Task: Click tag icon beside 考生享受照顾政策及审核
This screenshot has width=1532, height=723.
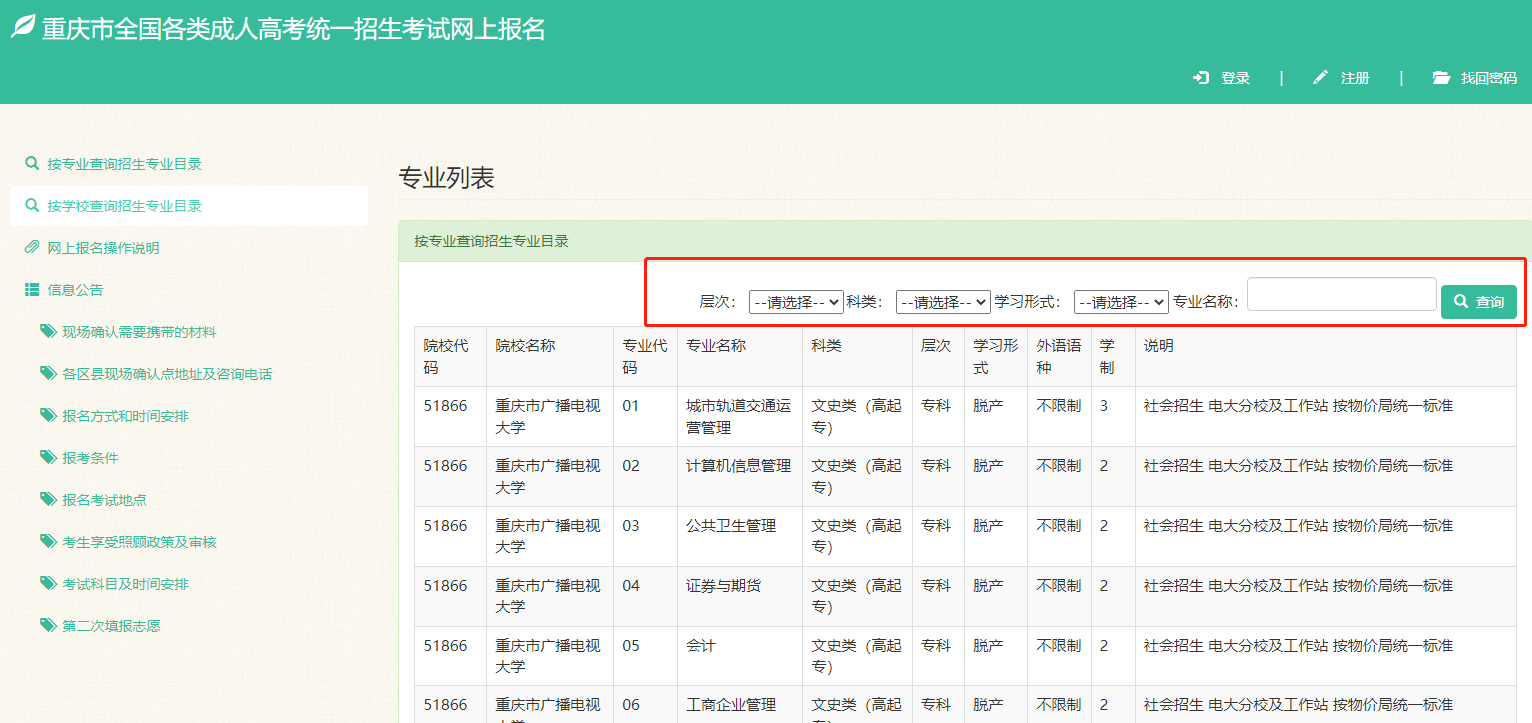Action: click(x=48, y=541)
